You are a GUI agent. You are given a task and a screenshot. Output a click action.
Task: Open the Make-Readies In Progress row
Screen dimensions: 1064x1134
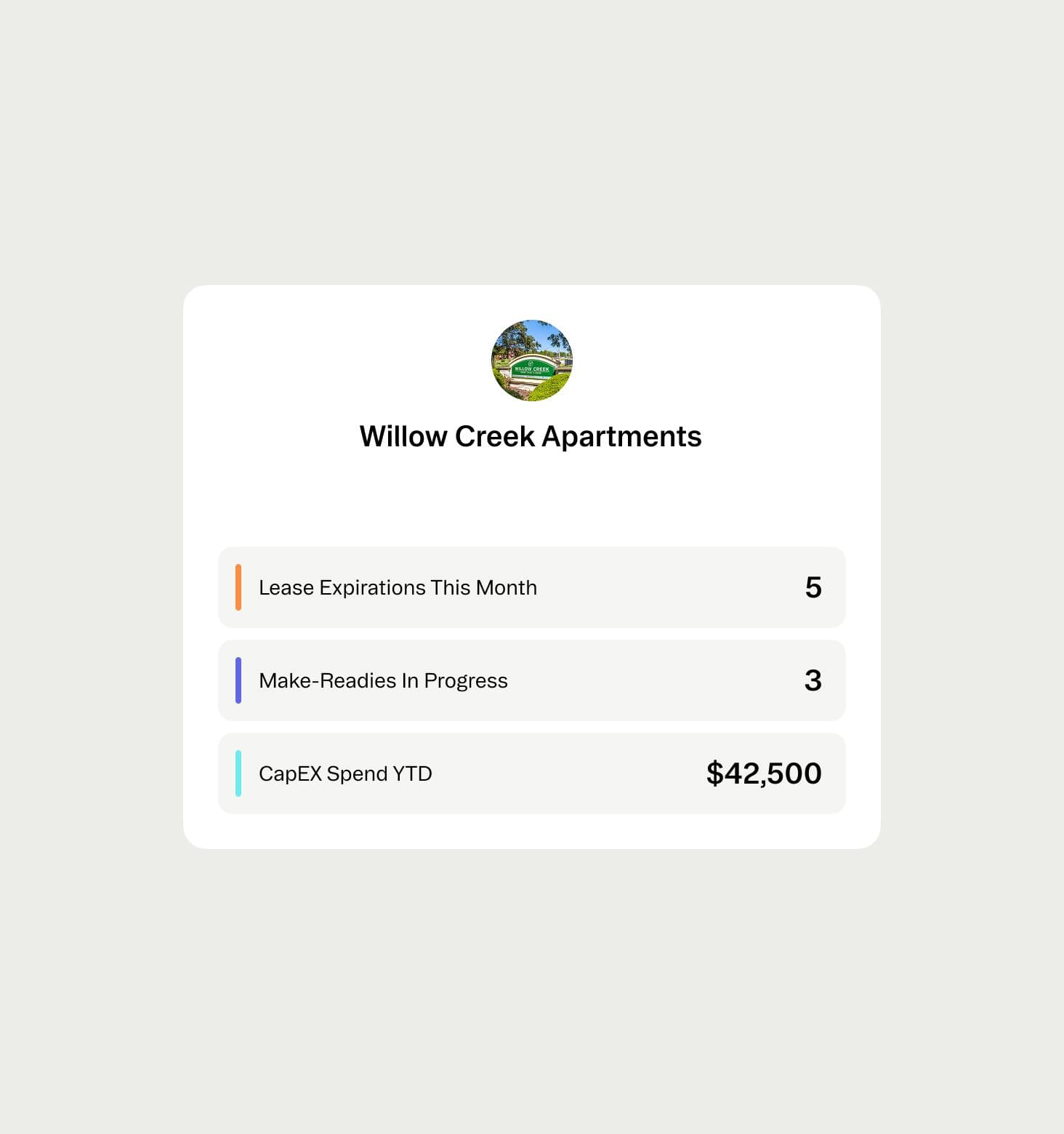532,680
